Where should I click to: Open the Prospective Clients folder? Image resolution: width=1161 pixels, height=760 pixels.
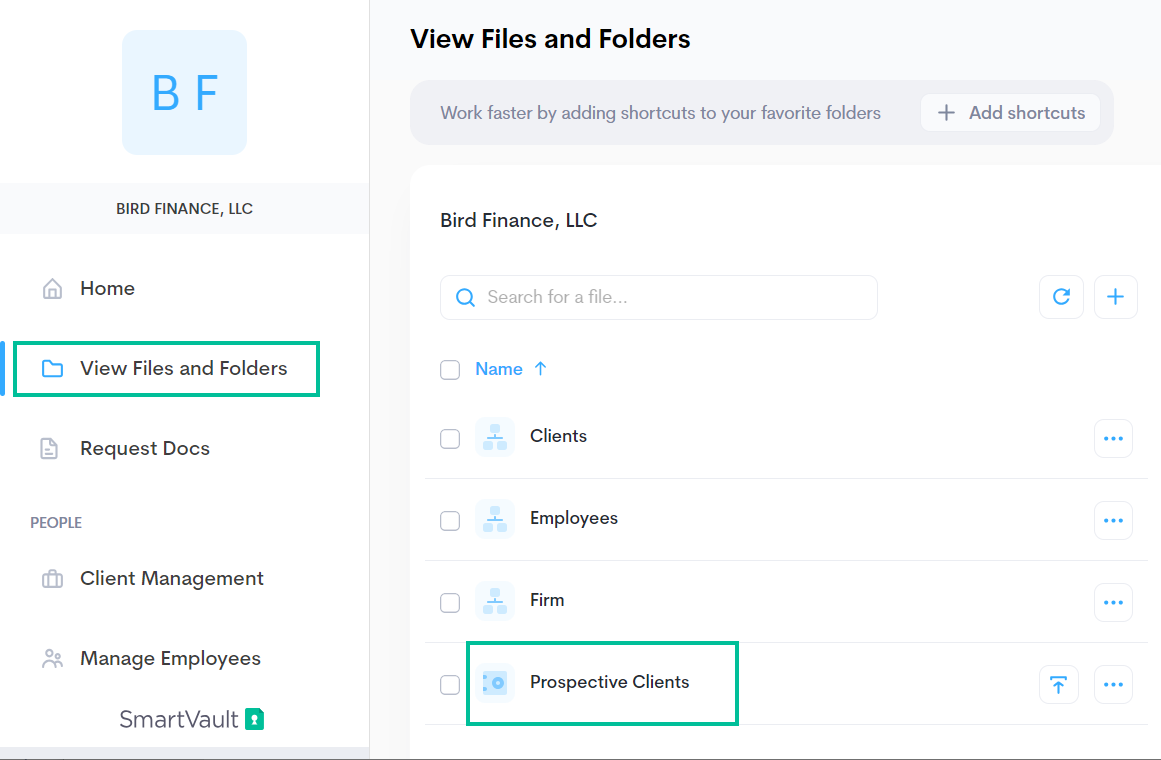click(x=609, y=682)
